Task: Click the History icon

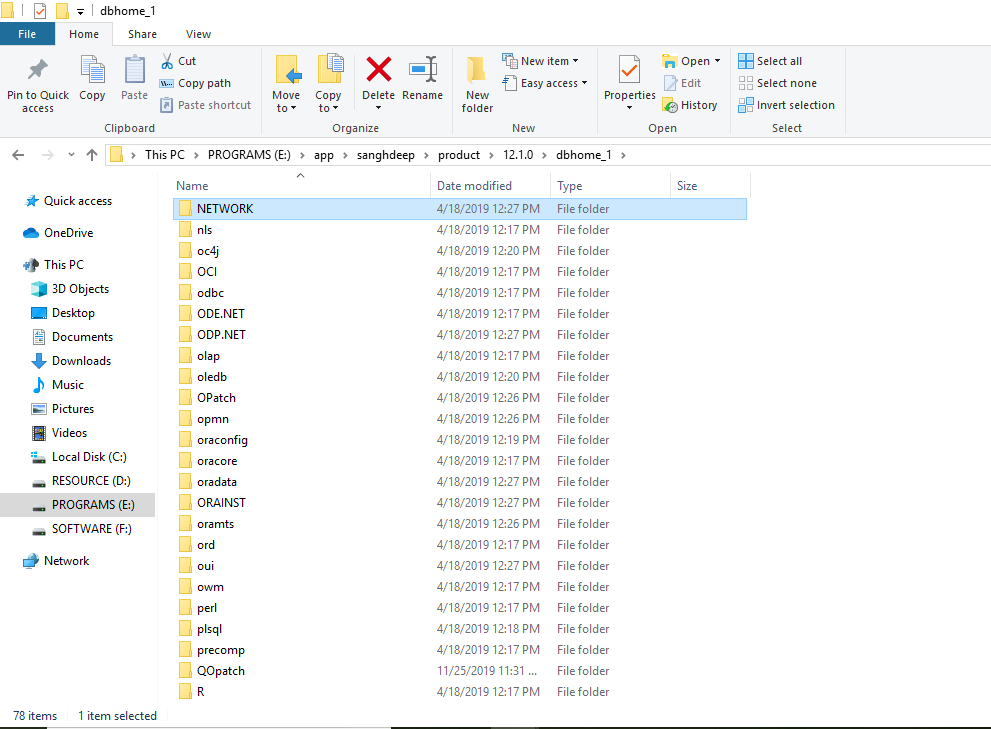Action: point(691,104)
